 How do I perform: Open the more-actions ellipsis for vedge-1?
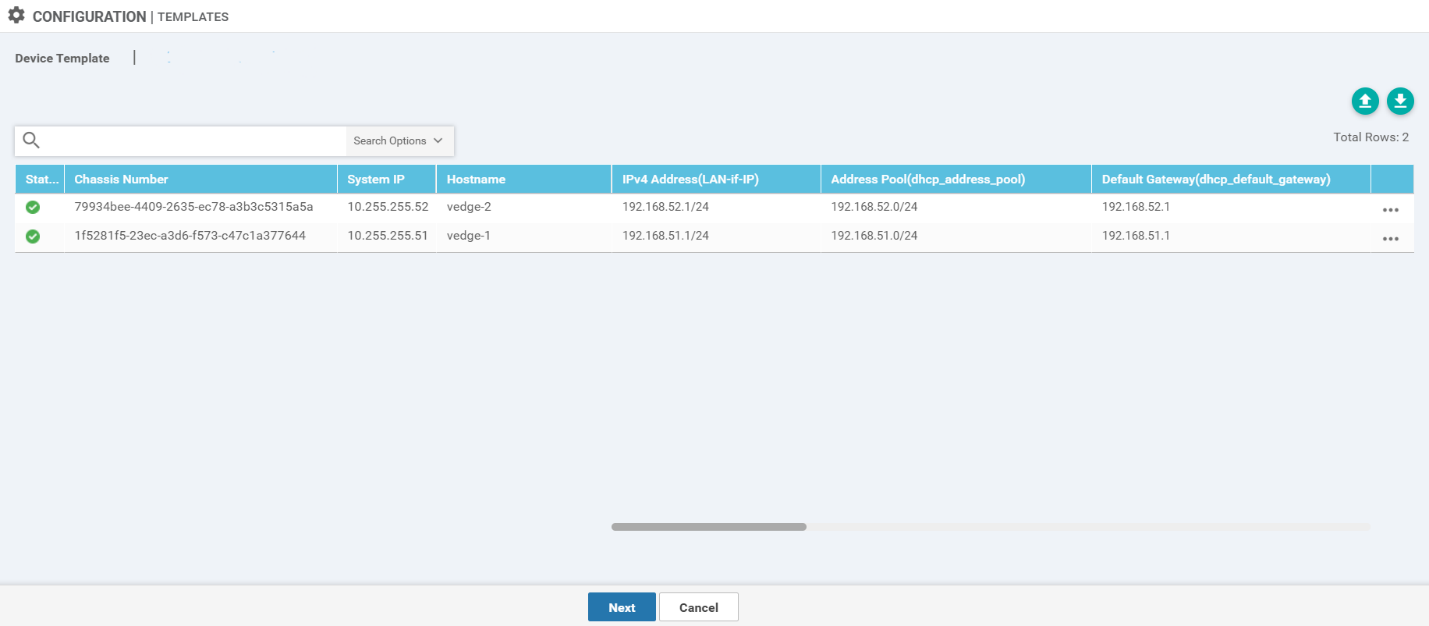click(1390, 239)
